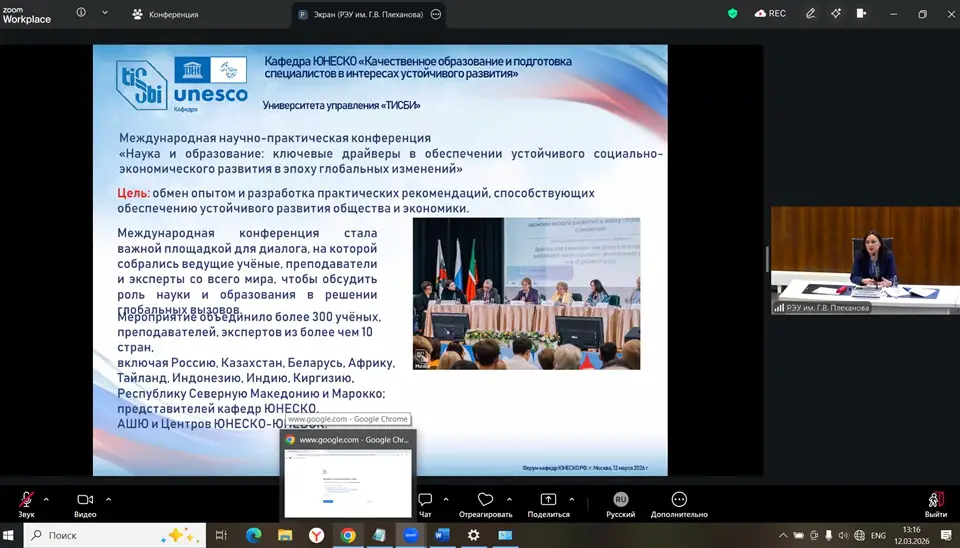Click the REC recording indicator

coord(771,14)
